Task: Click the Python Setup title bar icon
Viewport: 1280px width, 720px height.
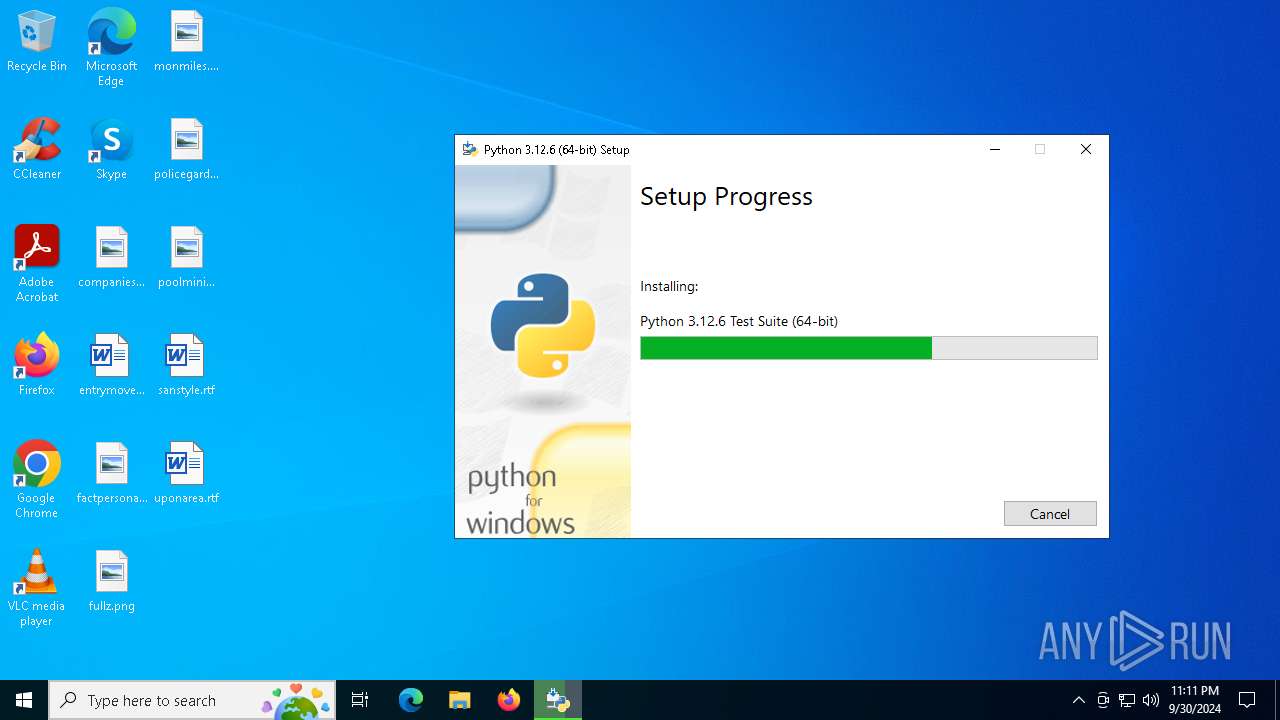Action: pos(470,150)
